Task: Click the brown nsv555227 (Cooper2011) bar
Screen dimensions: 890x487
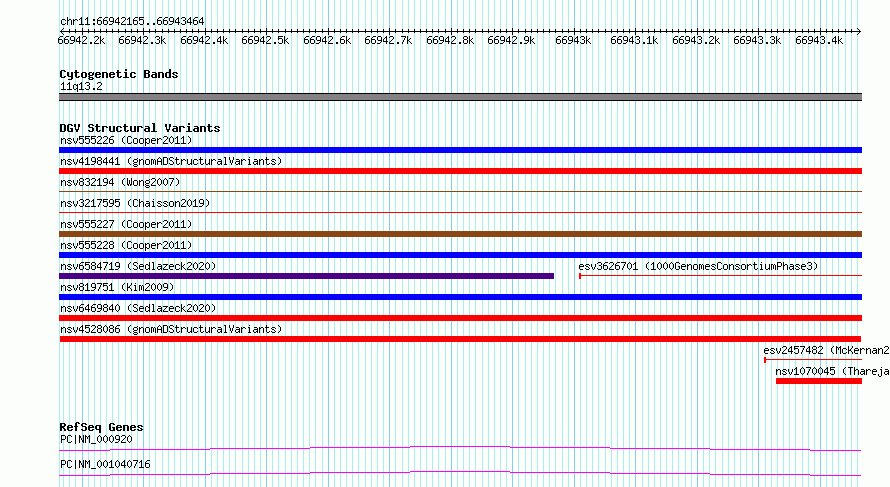Action: (x=460, y=234)
